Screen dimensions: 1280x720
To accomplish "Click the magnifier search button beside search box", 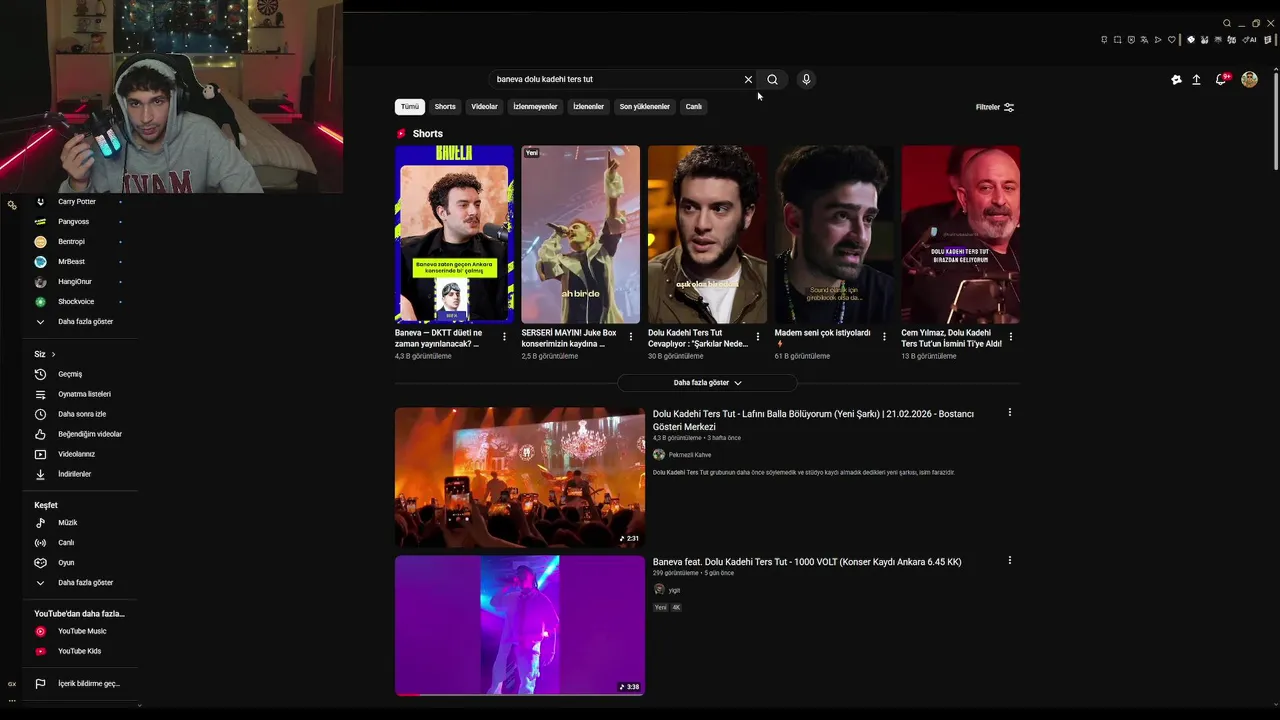I will click(x=772, y=79).
